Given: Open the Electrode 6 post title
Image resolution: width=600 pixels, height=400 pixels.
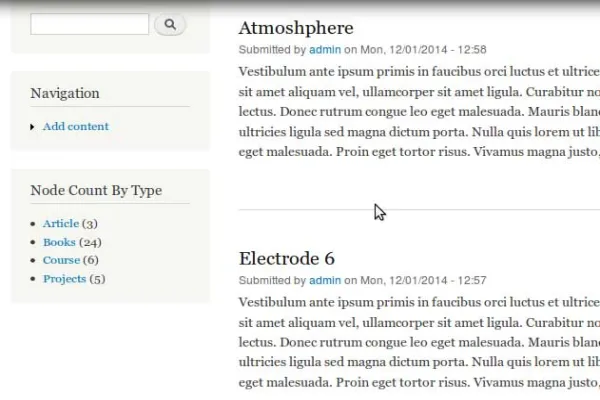Looking at the screenshot, I should (287, 258).
